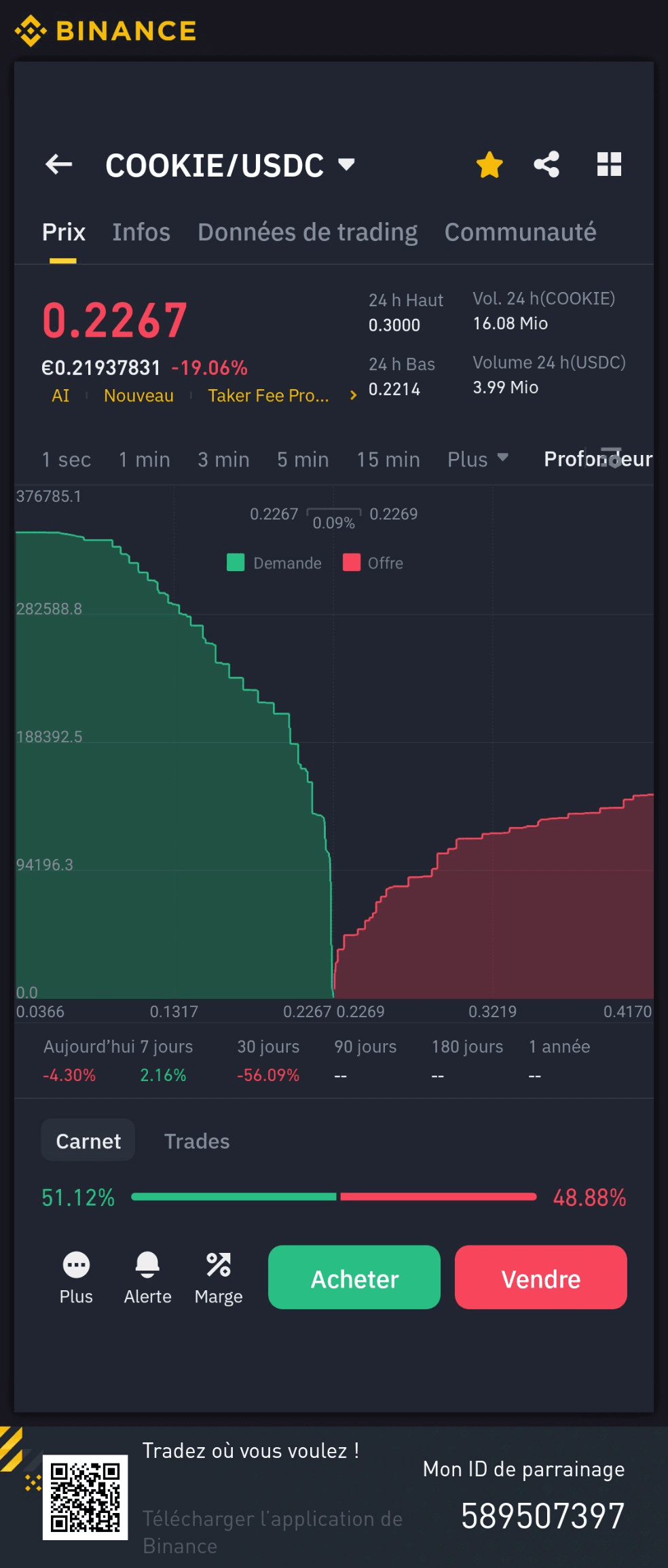Click the 30 jours -56.09% performance
This screenshot has width=668, height=1568.
[268, 1061]
